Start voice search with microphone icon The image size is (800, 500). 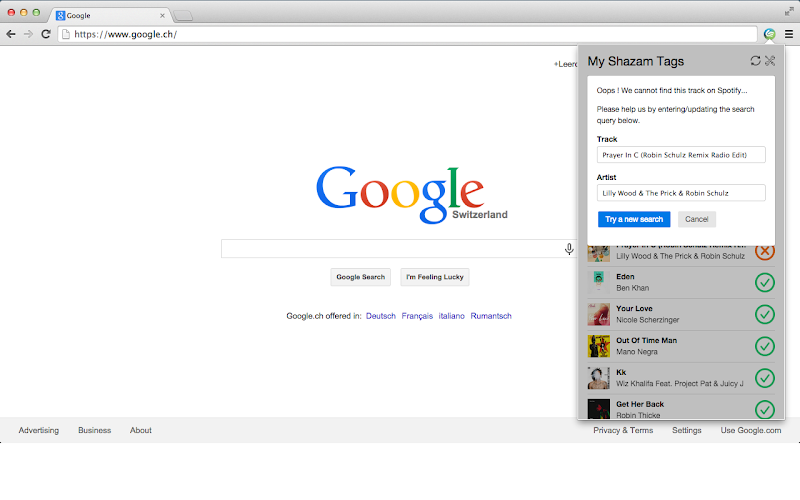tap(569, 249)
